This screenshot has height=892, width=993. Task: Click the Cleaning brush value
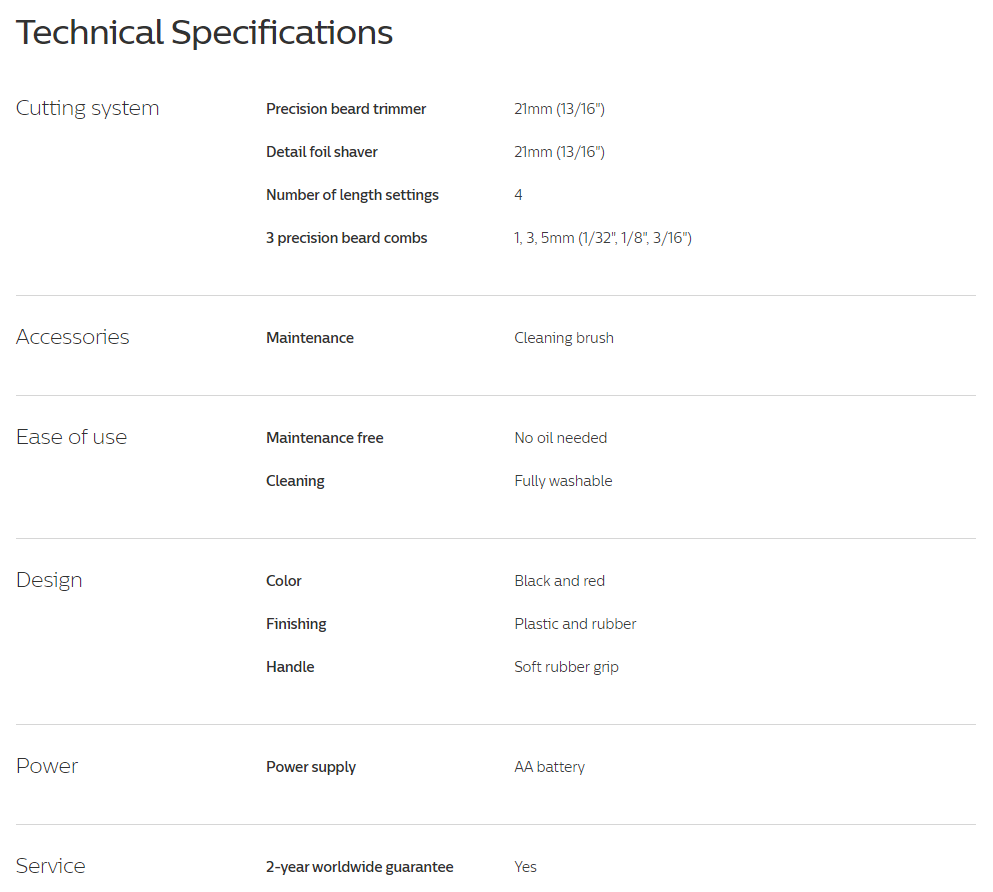click(x=564, y=338)
